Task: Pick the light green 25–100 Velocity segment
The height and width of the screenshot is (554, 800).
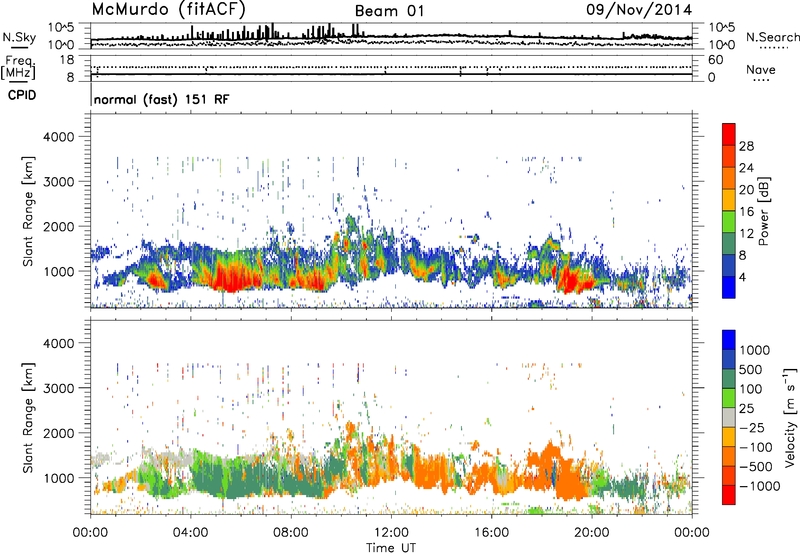Action: coord(729,398)
